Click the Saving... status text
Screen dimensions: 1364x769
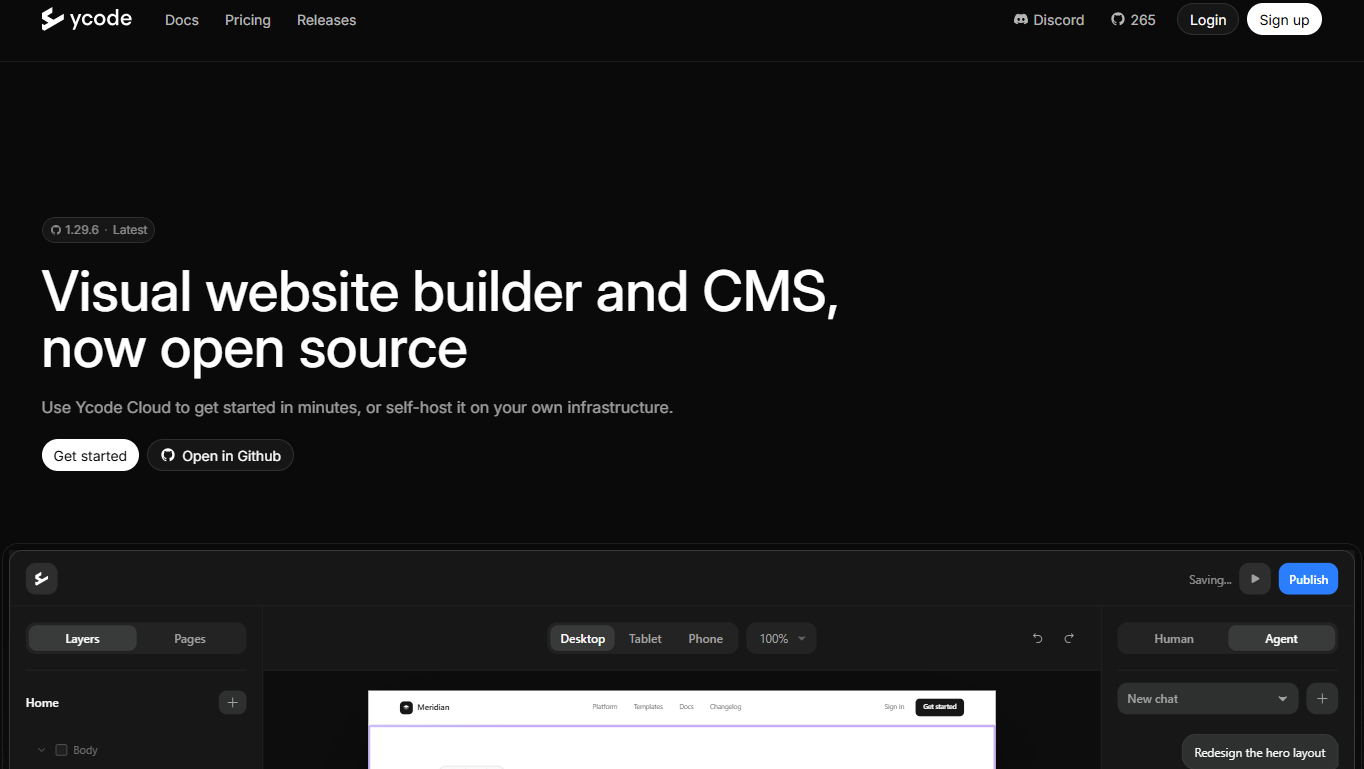1210,580
